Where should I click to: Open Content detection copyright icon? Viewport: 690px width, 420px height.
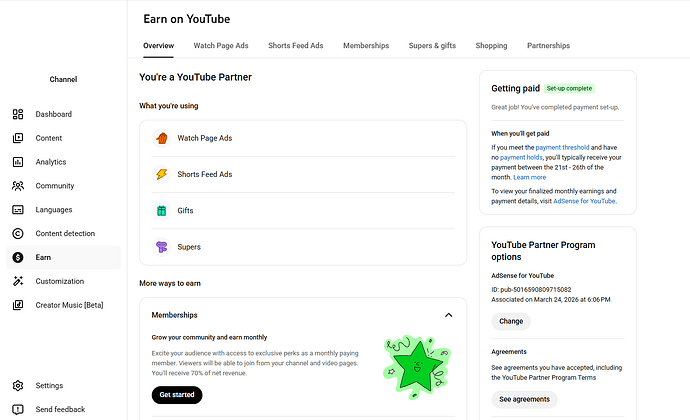18,233
